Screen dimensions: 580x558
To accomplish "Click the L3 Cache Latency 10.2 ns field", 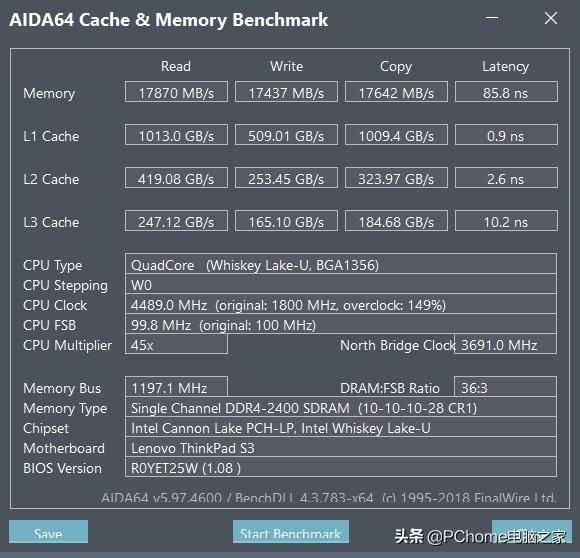I will point(506,221).
